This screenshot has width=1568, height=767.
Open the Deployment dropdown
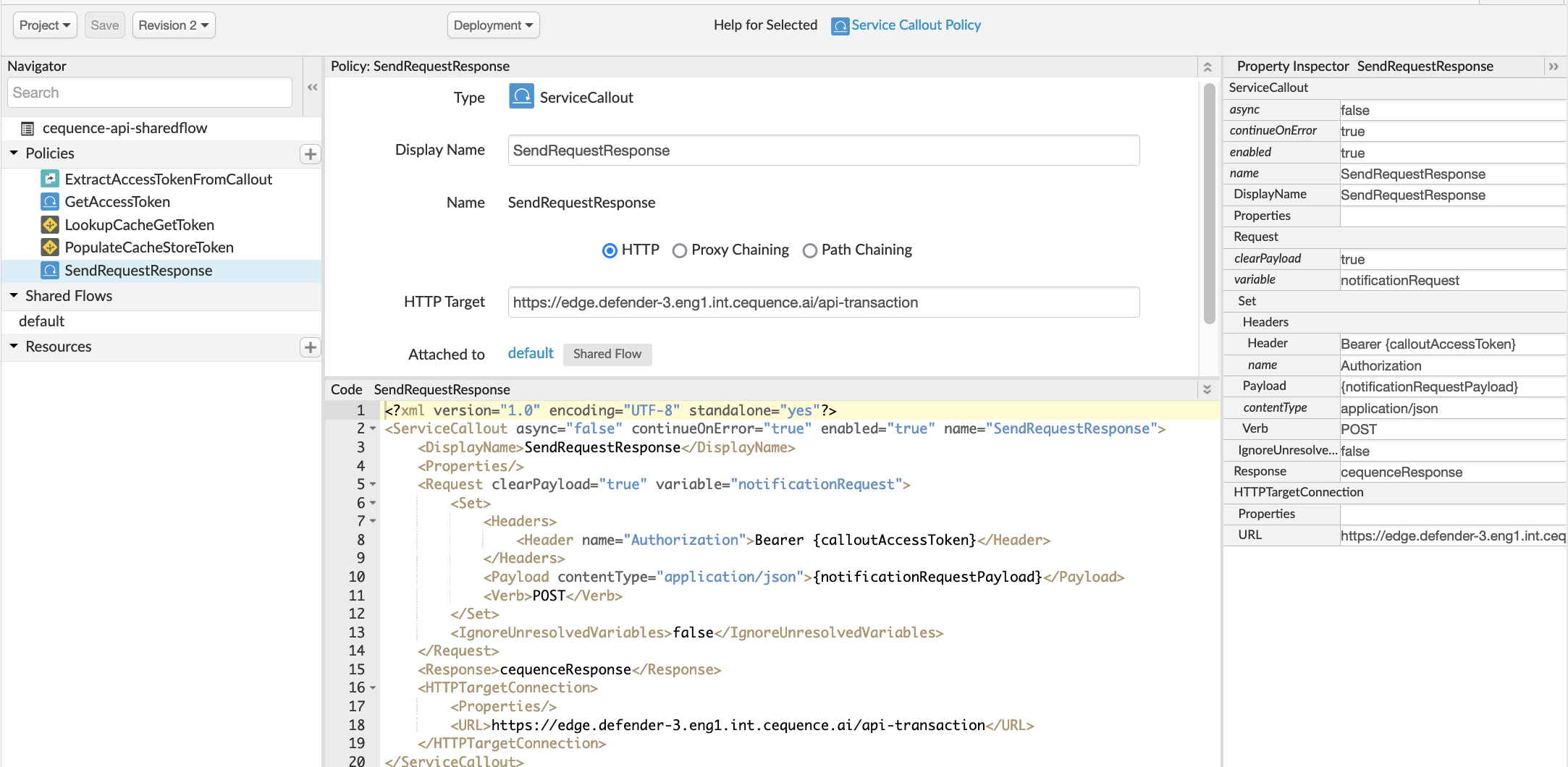[x=493, y=25]
